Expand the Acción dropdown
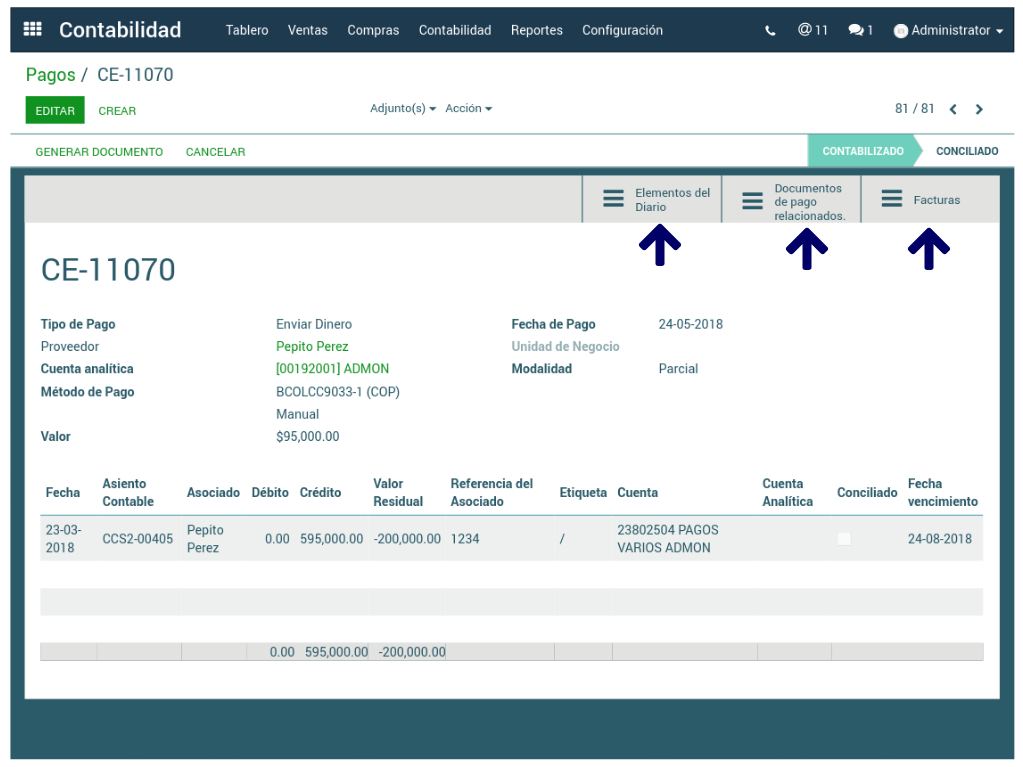The height and width of the screenshot is (767, 1023). tap(468, 108)
